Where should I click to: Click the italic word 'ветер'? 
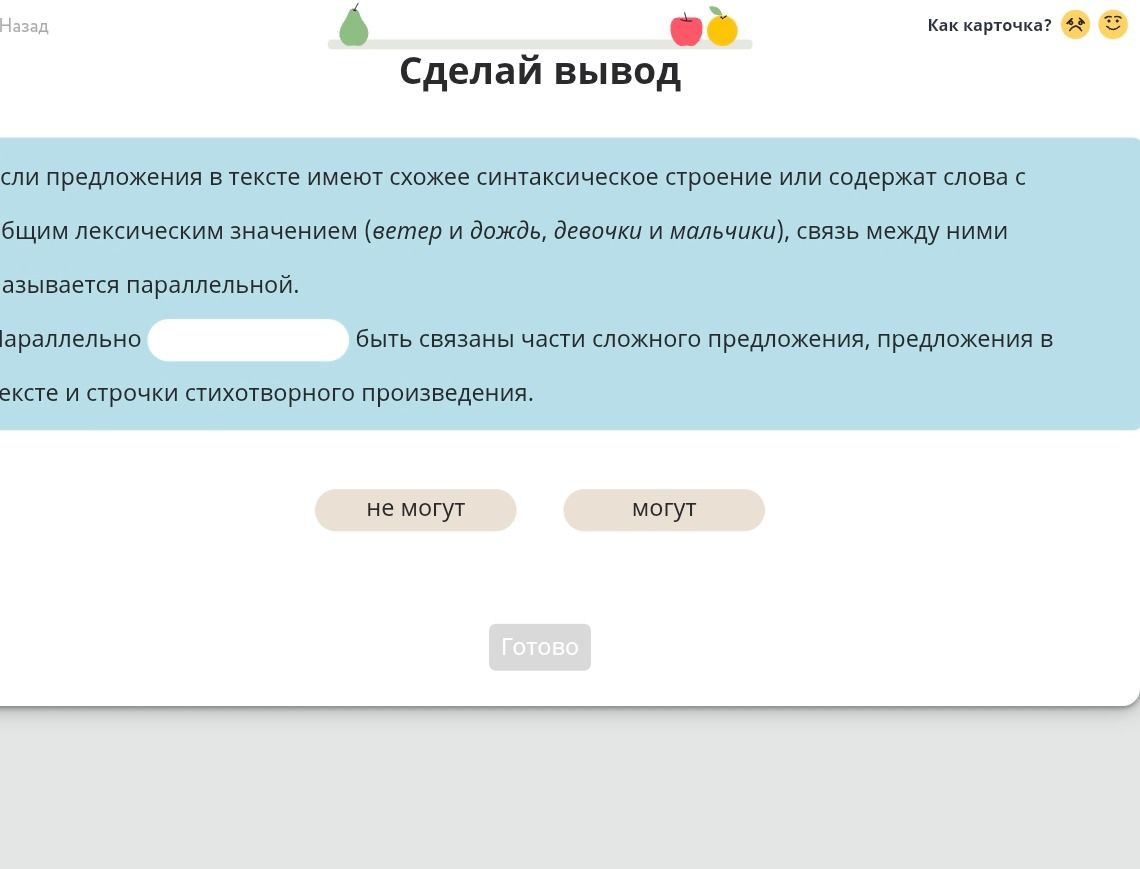pos(407,231)
